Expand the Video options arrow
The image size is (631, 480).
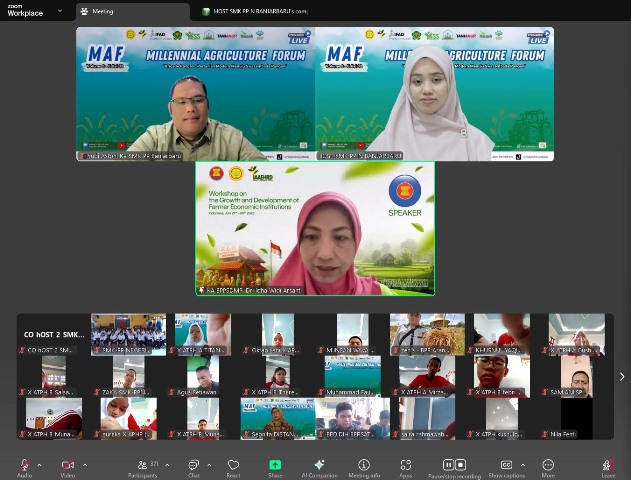84,465
